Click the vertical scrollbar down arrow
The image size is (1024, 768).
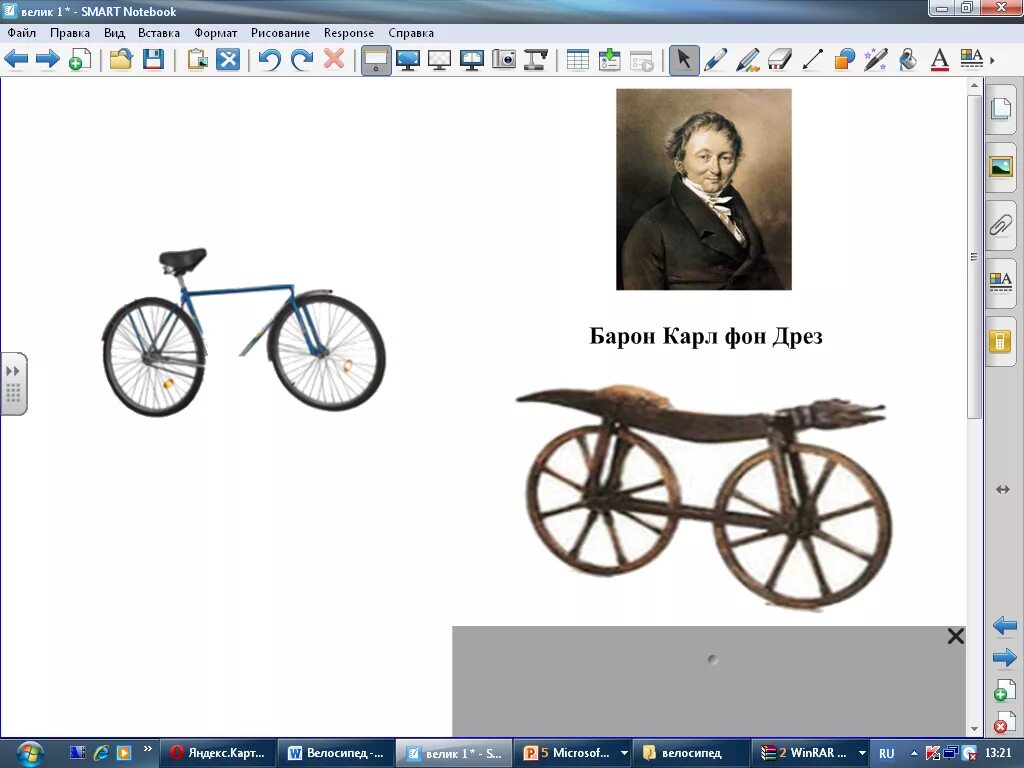coord(974,729)
